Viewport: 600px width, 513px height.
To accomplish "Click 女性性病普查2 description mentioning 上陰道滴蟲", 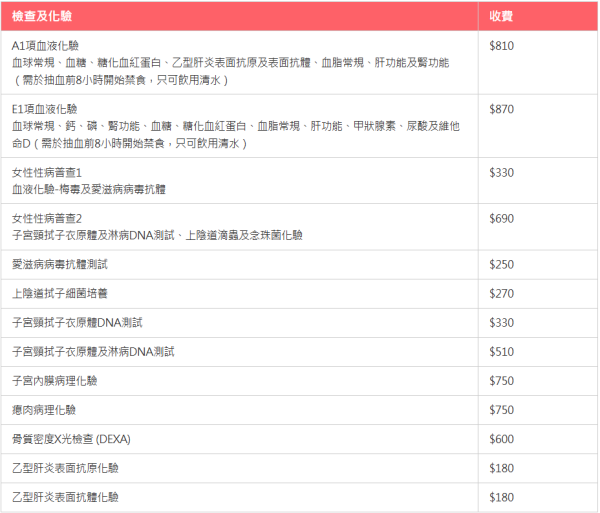I will 157,235.
